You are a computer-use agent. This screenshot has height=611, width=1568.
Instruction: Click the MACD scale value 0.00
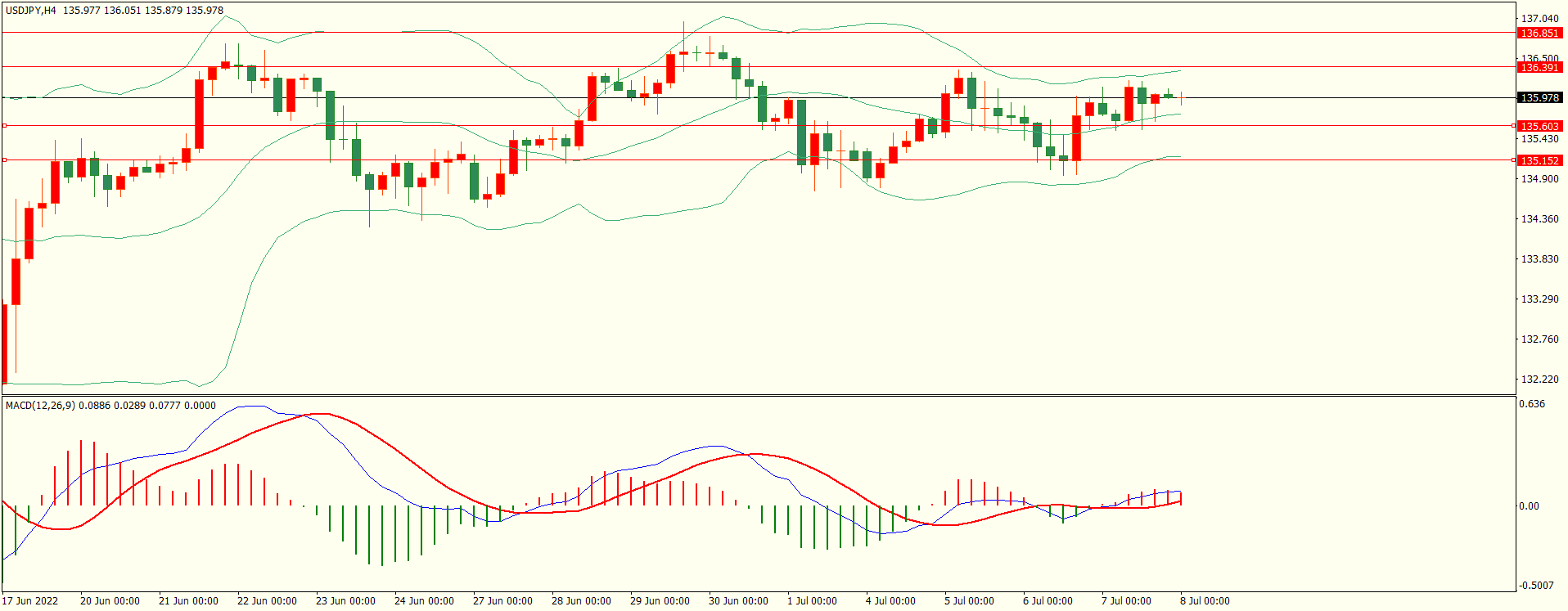(1530, 506)
